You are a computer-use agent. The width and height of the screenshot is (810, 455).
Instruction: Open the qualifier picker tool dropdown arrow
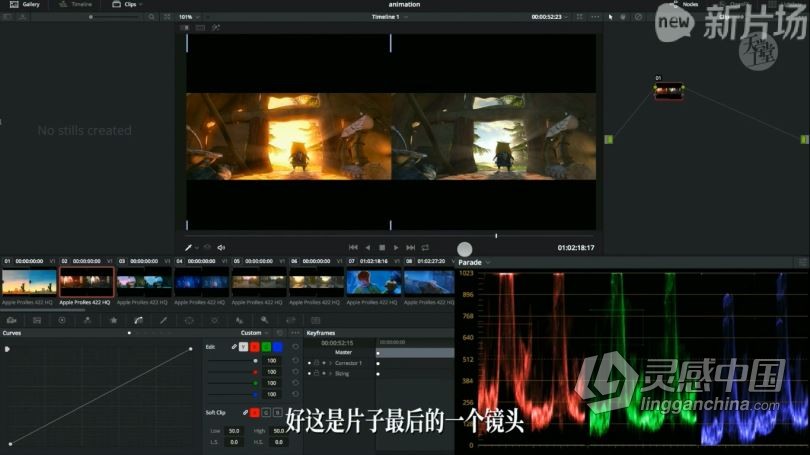[197, 248]
